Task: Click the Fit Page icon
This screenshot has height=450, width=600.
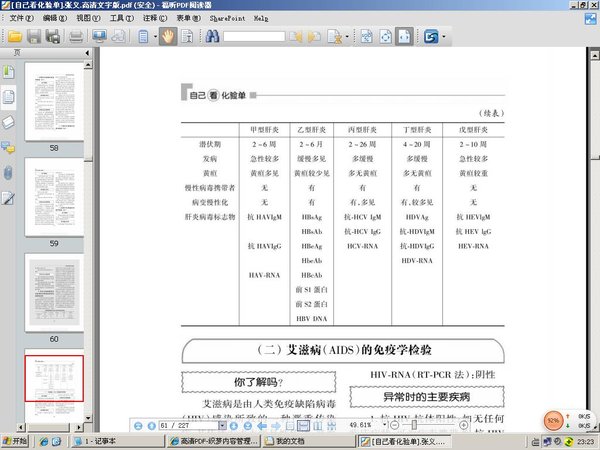Action: coord(385,37)
